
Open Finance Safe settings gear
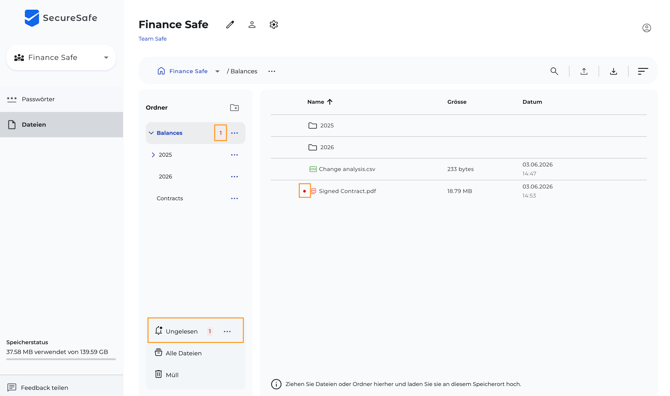point(274,25)
